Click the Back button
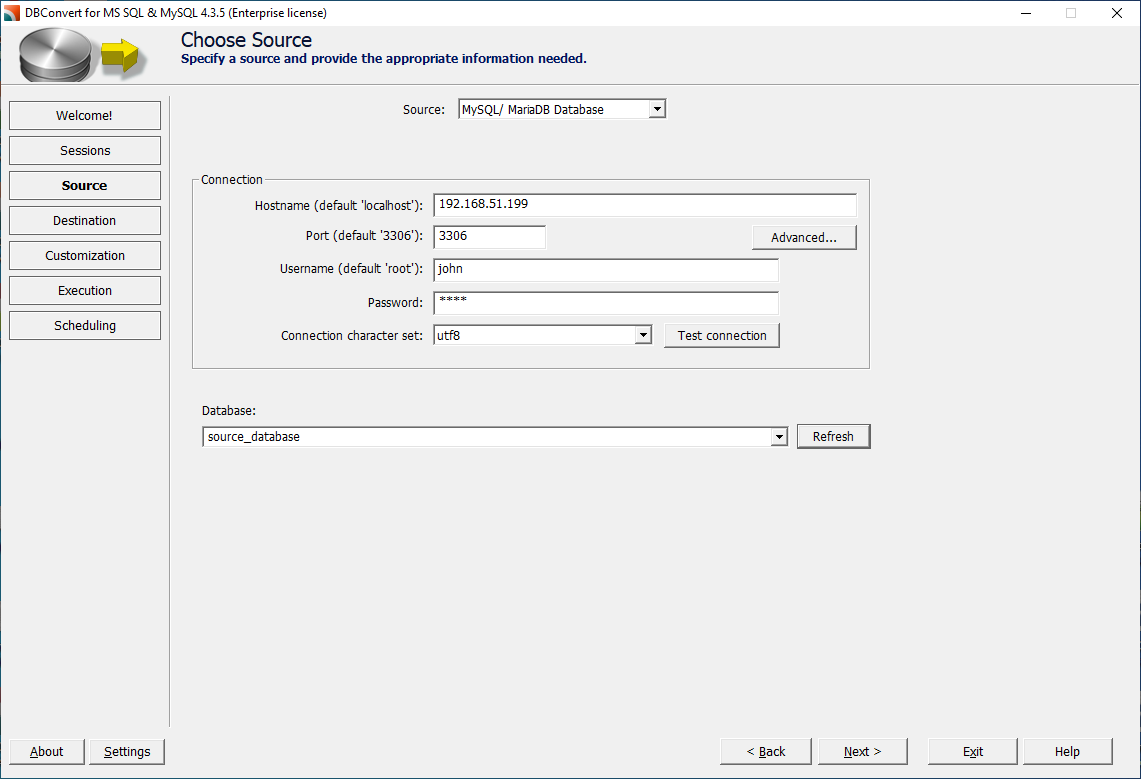The height and width of the screenshot is (779, 1141). coord(765,751)
